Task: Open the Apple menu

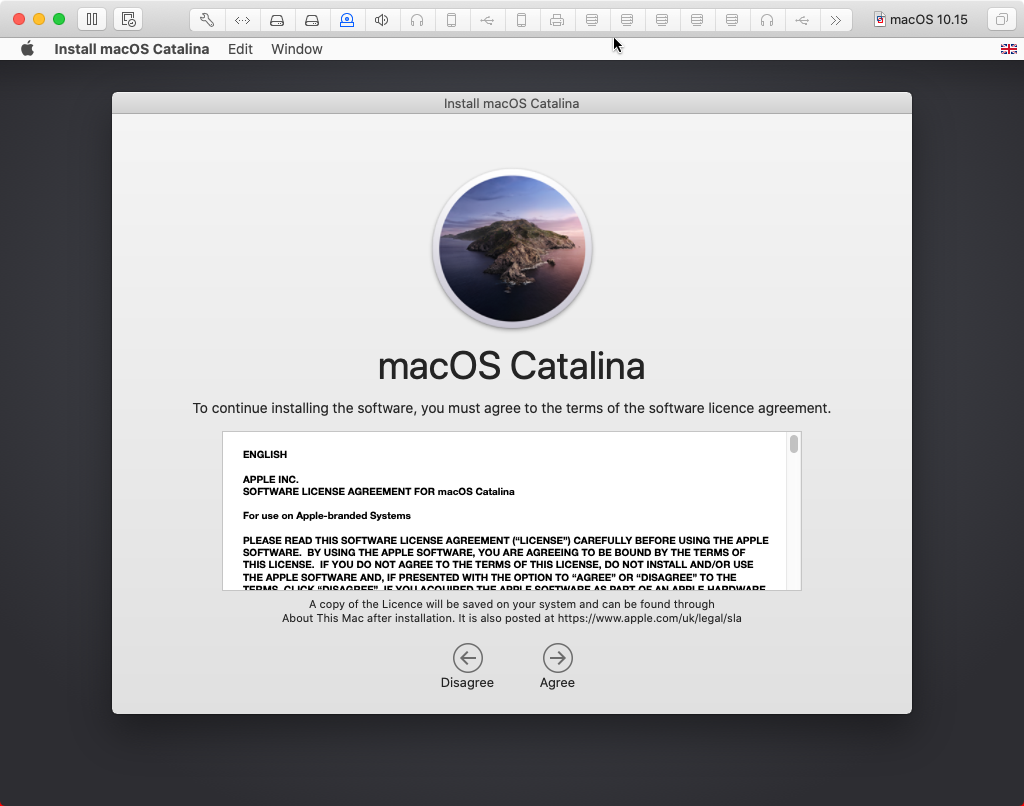Action: click(x=27, y=48)
